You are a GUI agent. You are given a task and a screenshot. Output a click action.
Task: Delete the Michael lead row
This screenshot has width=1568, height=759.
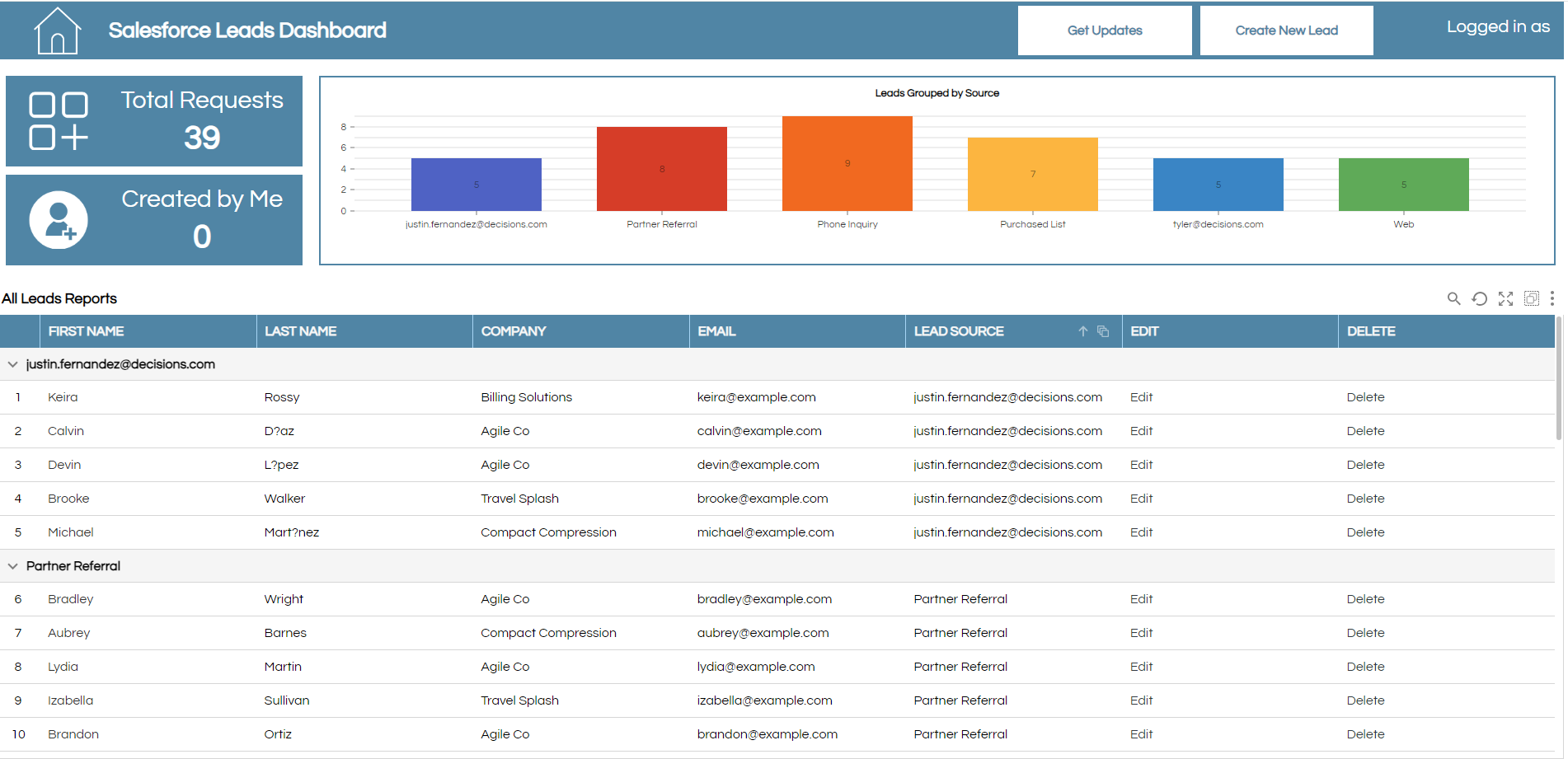[1365, 532]
